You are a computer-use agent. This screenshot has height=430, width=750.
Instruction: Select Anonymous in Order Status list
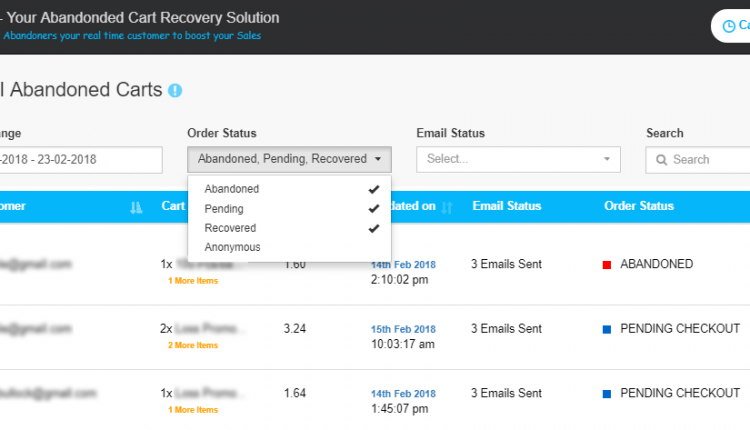(x=289, y=247)
